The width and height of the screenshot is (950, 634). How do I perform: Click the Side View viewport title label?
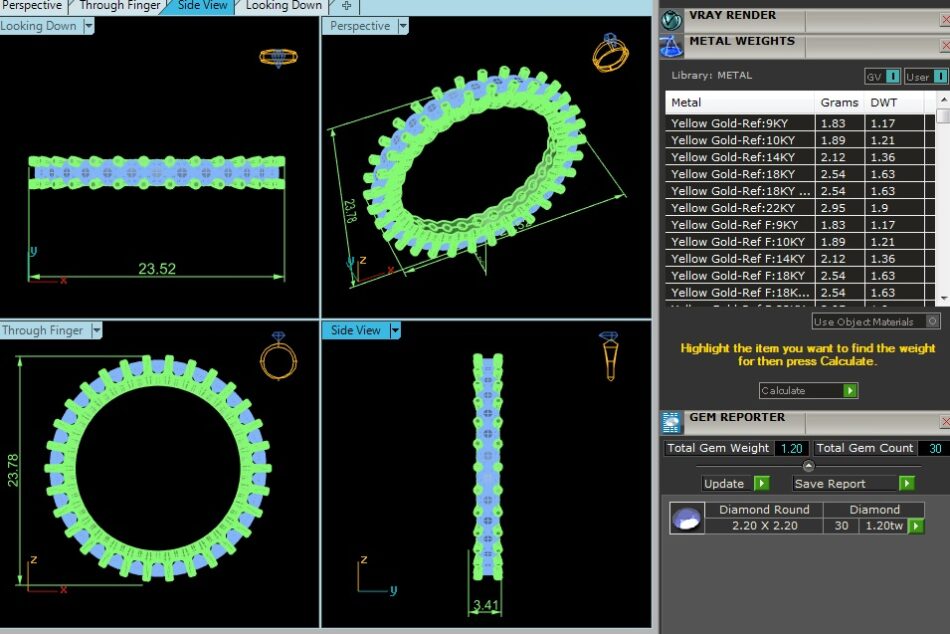point(356,330)
